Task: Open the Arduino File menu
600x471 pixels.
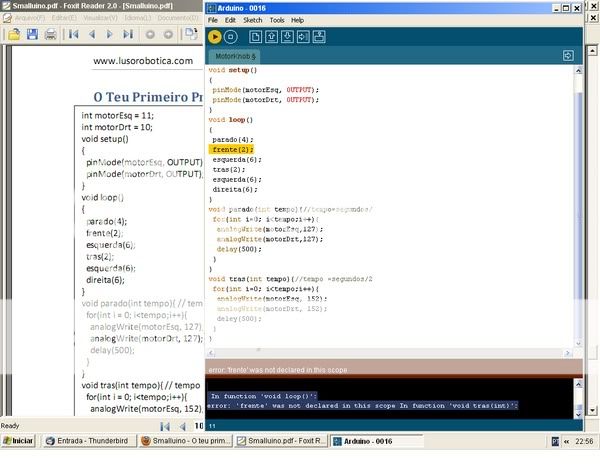Action: pyautogui.click(x=213, y=20)
